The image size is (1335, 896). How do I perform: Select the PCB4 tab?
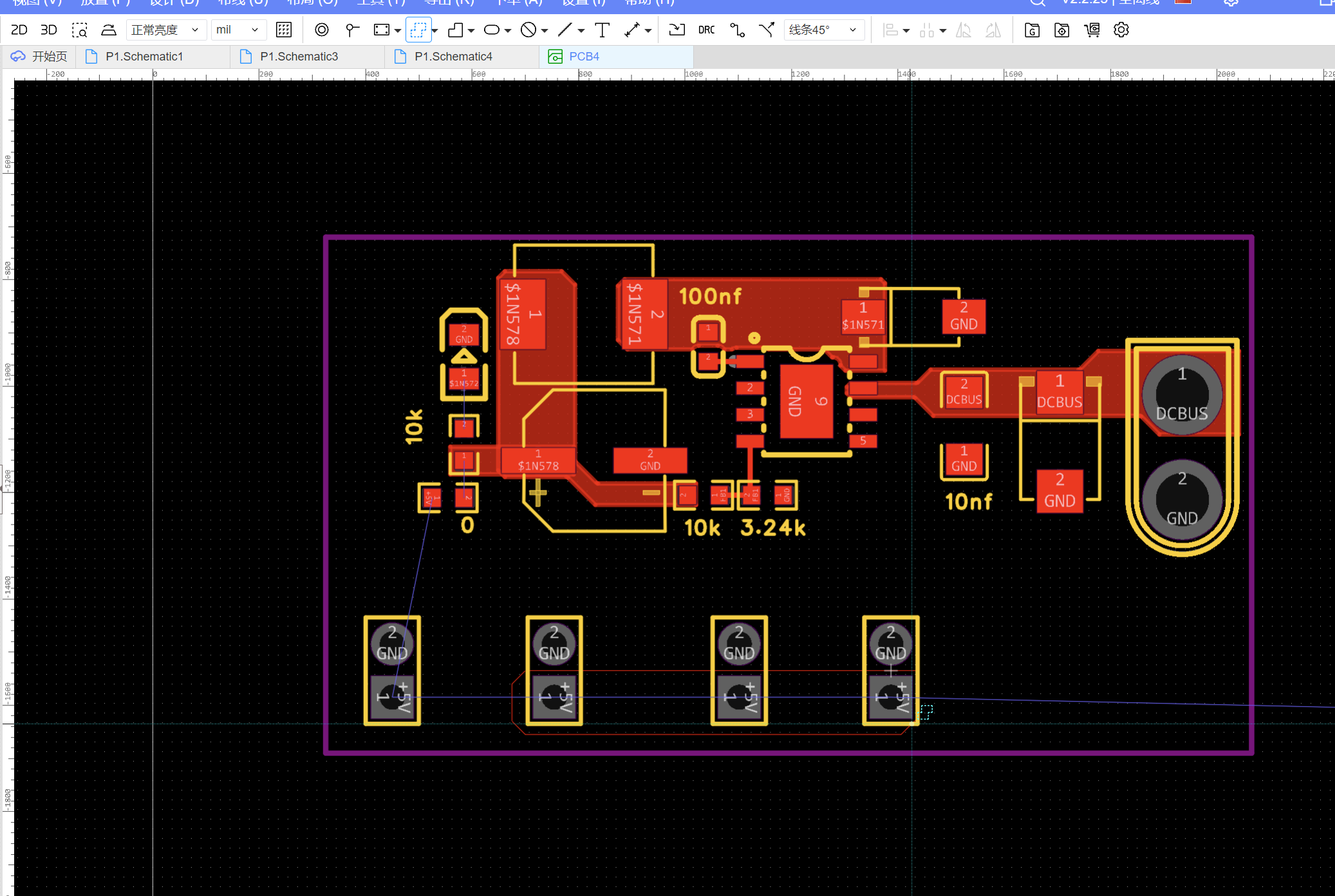tap(617, 57)
